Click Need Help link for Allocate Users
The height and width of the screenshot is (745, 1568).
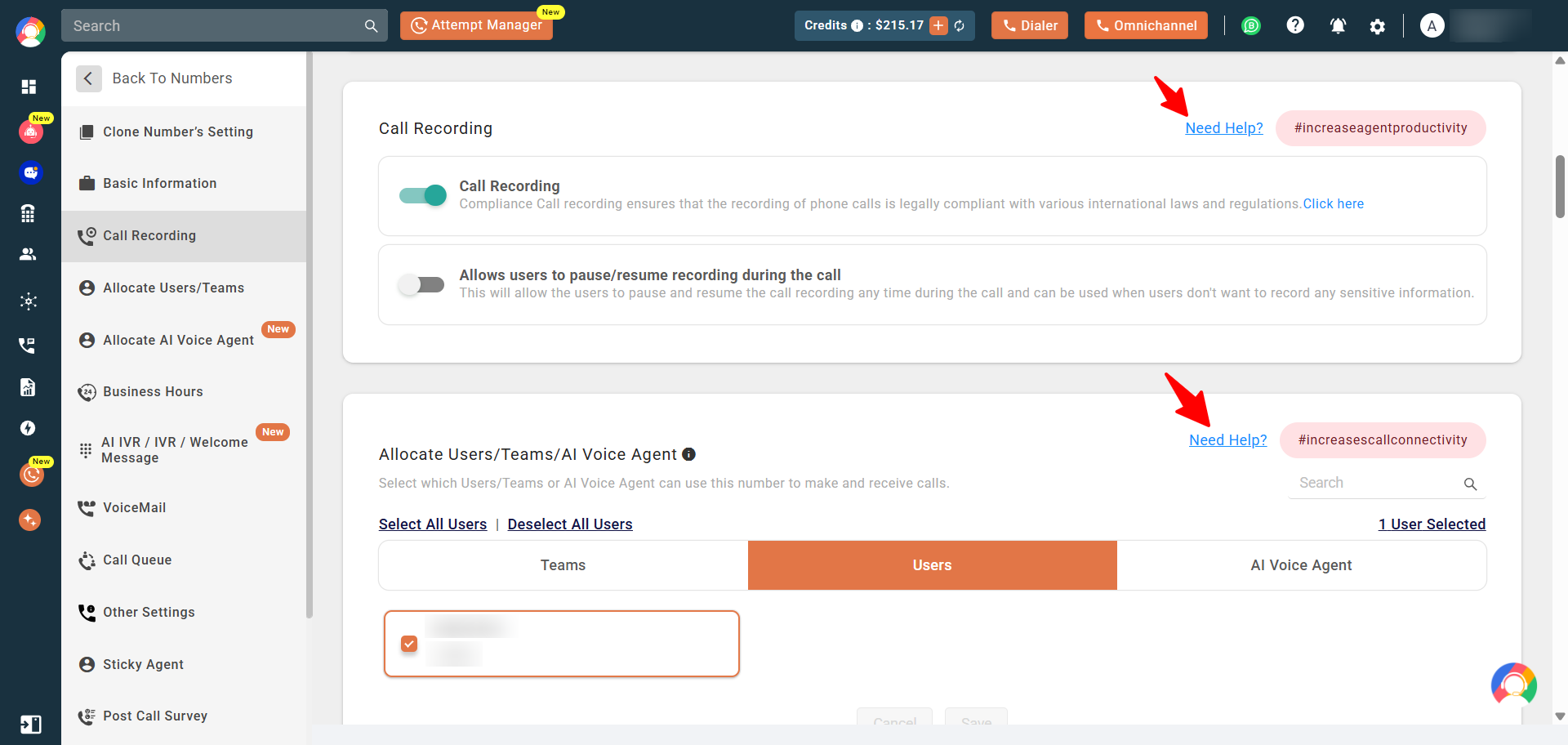coord(1227,440)
